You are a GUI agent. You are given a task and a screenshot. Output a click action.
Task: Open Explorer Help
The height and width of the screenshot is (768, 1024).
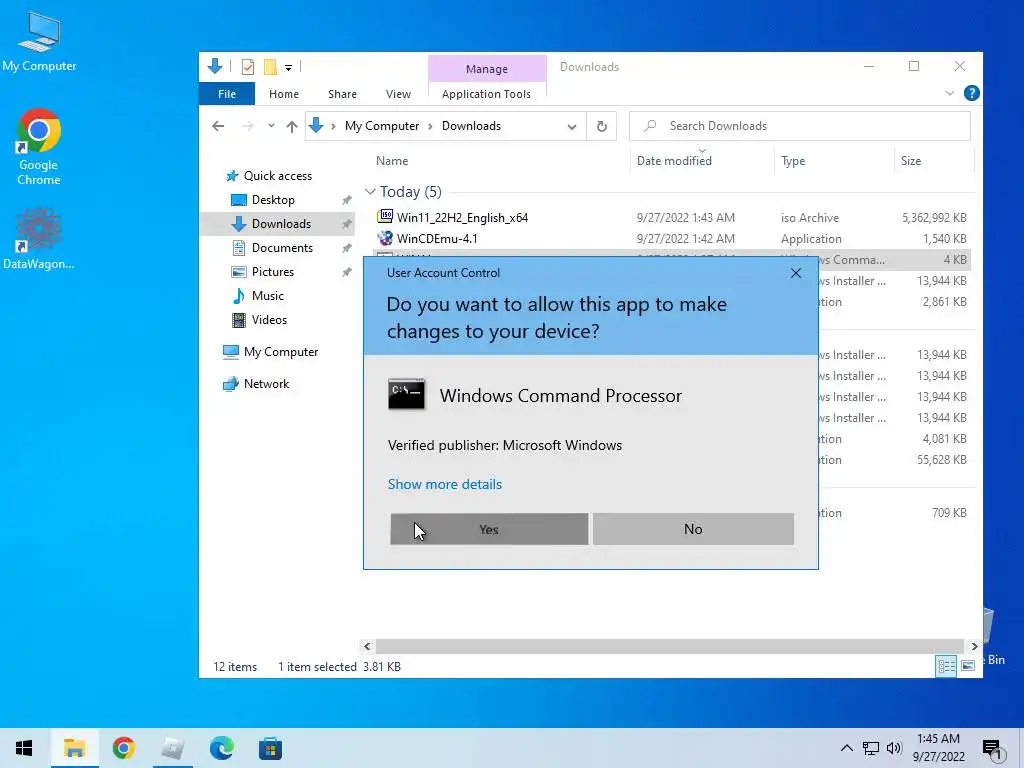tap(971, 93)
